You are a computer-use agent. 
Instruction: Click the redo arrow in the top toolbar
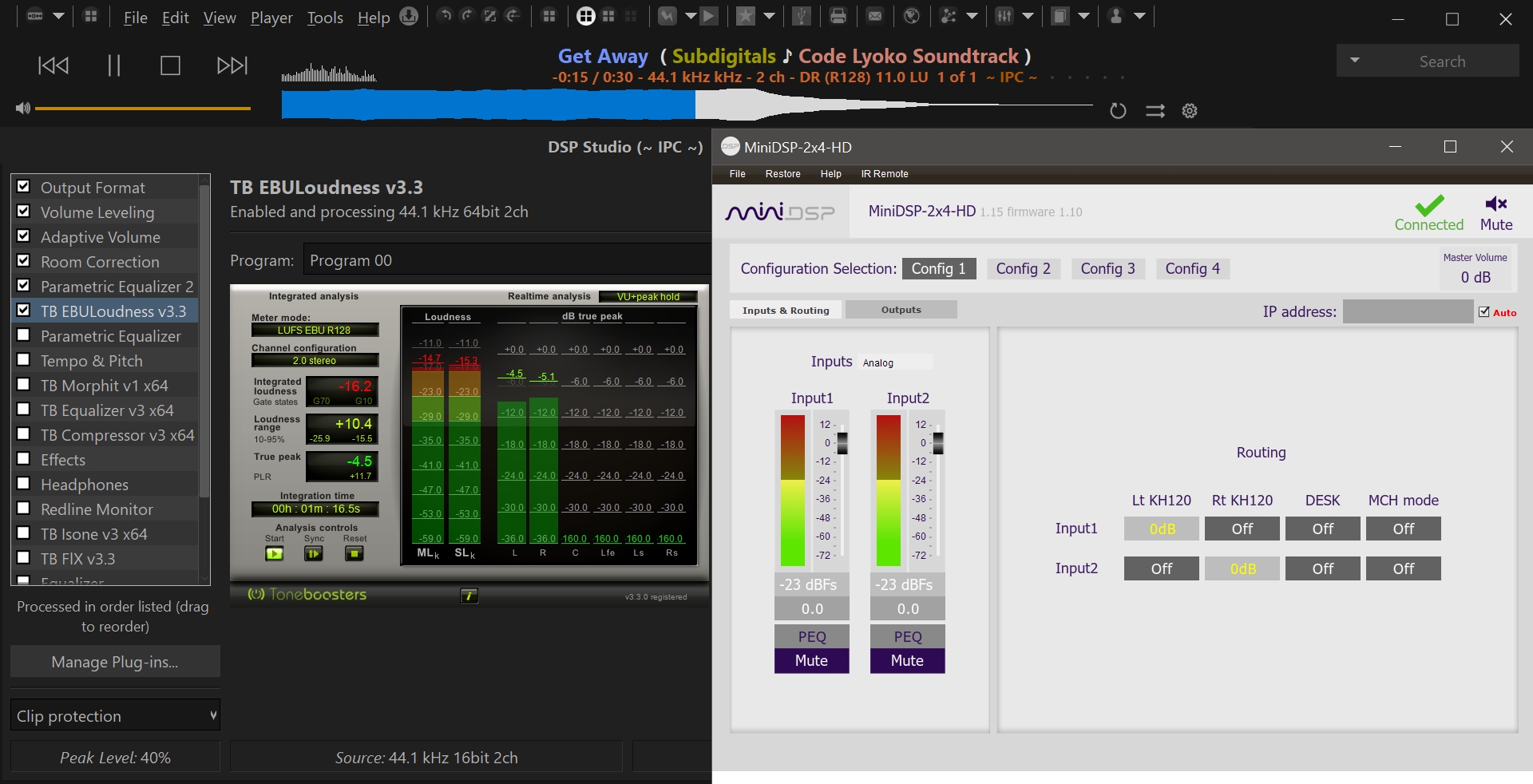(467, 15)
